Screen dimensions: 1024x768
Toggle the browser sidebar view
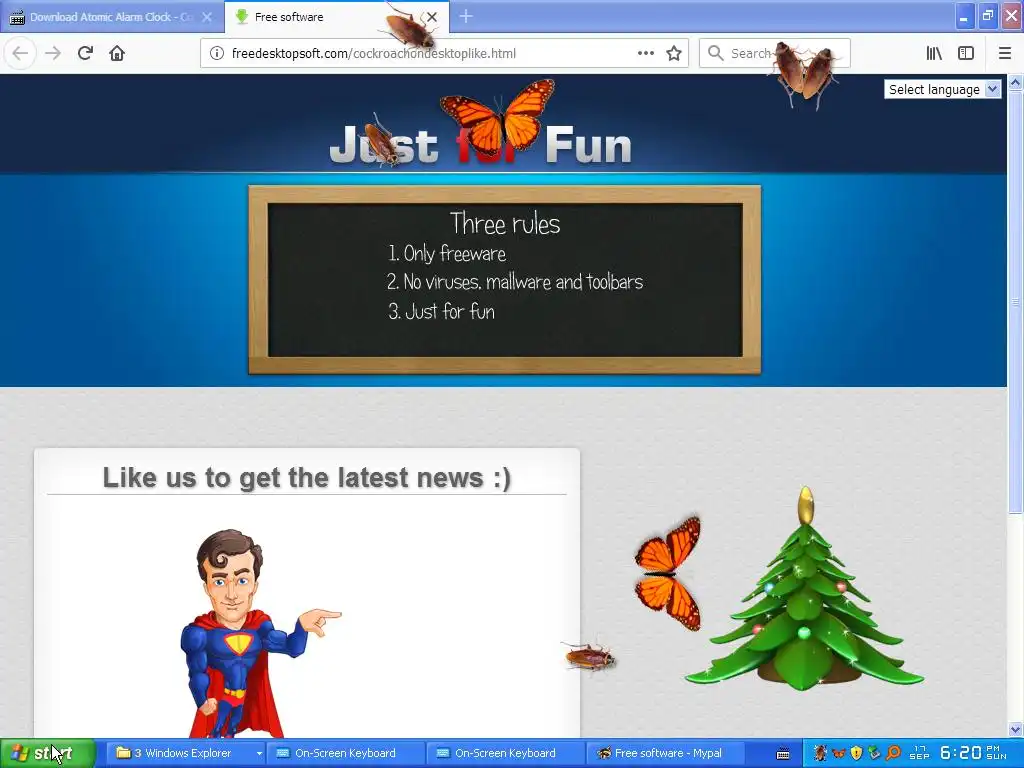click(x=966, y=53)
